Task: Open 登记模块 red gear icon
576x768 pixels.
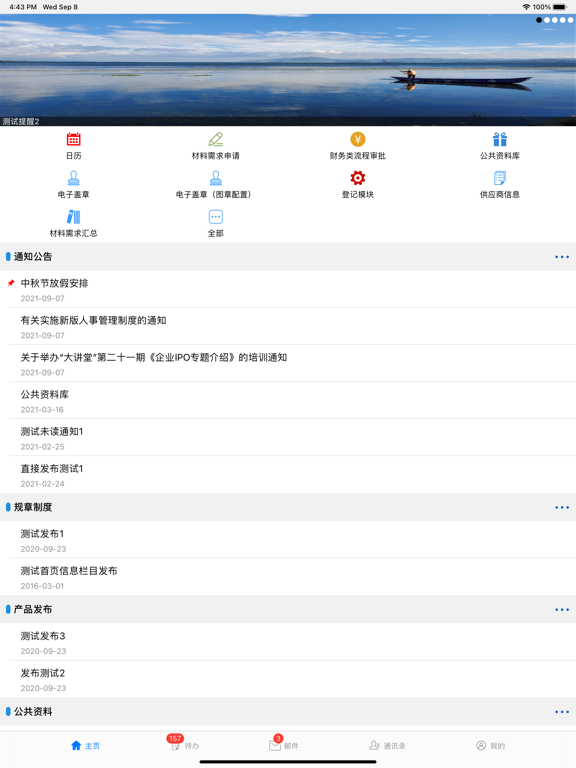Action: (358, 178)
